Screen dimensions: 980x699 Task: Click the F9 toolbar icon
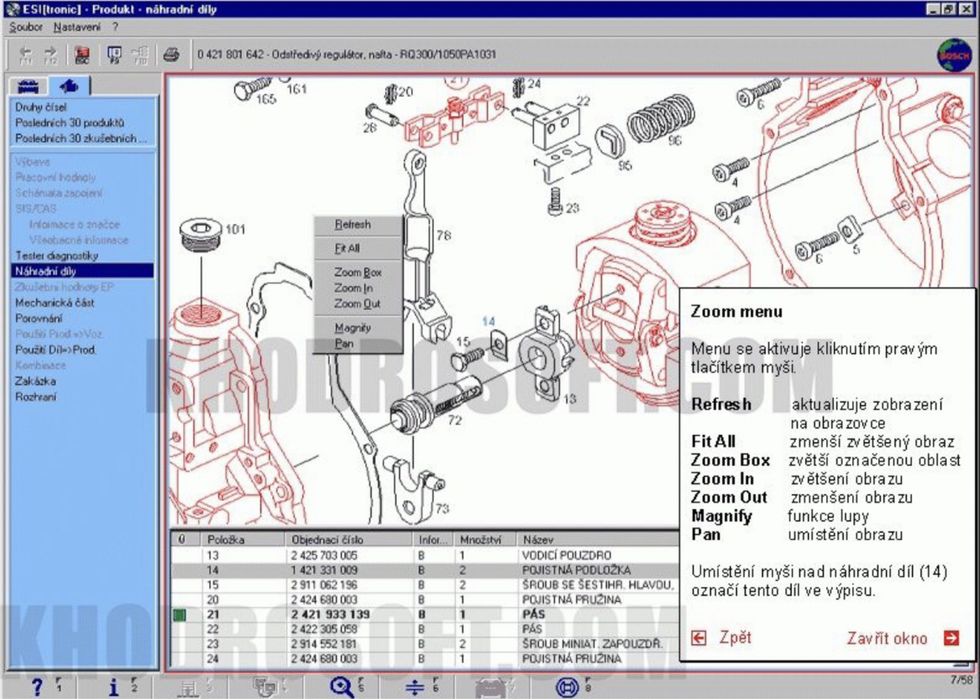[114, 54]
